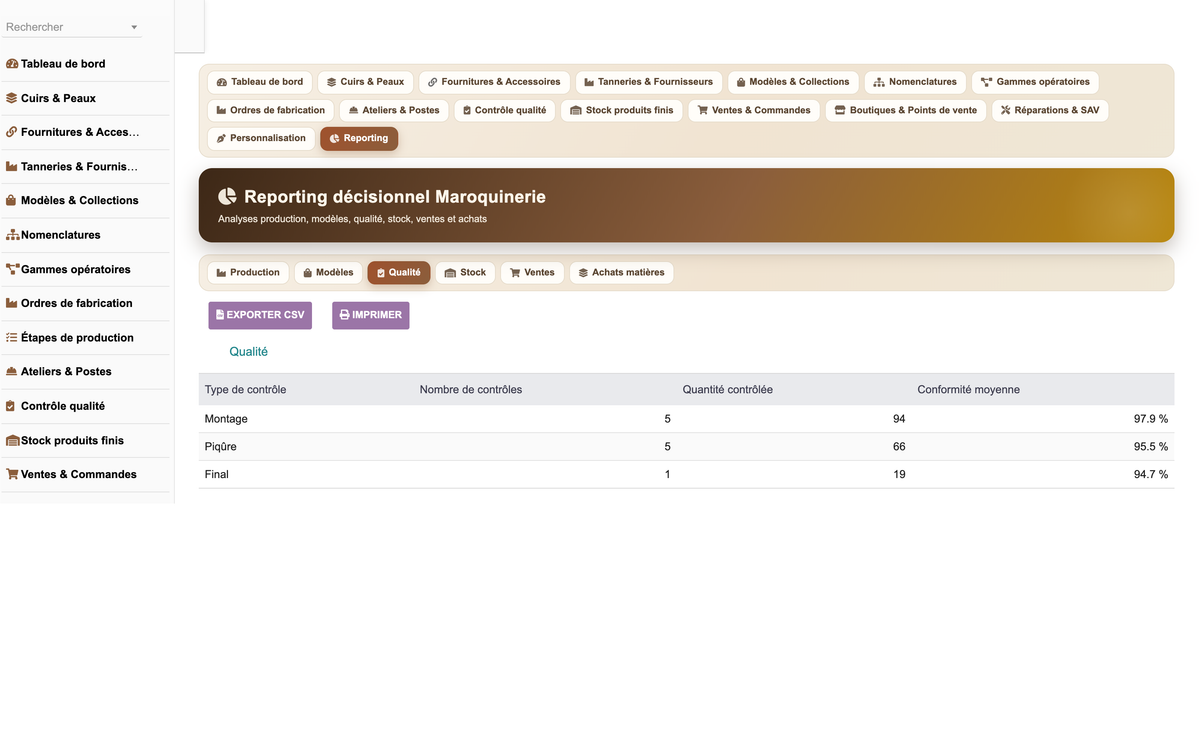Open Ateliers & Postes in the top navigation
This screenshot has height=743, width=1200.
click(x=394, y=110)
